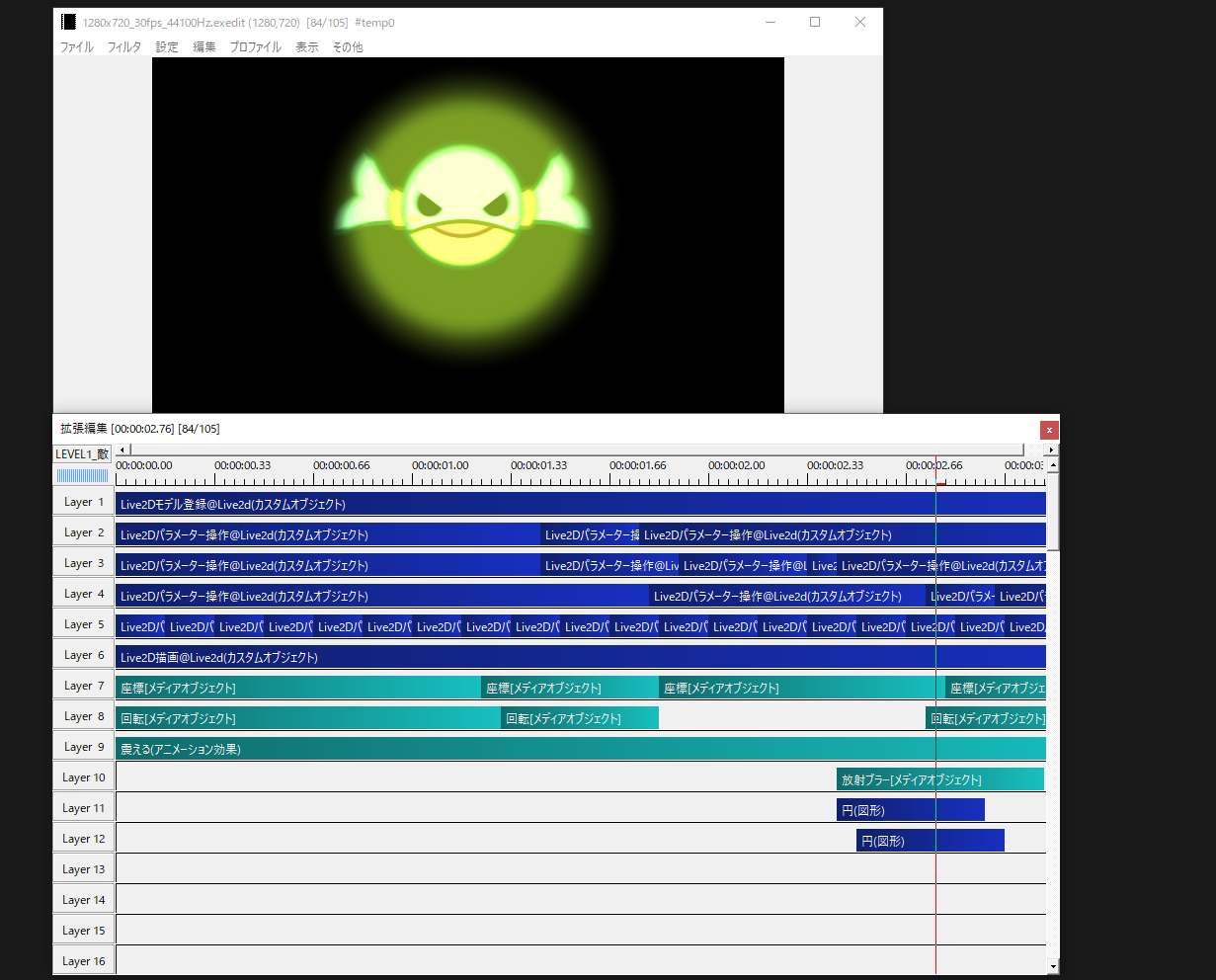The width and height of the screenshot is (1216, 980).
Task: Toggle visibility of Layer 1
Action: 84,502
